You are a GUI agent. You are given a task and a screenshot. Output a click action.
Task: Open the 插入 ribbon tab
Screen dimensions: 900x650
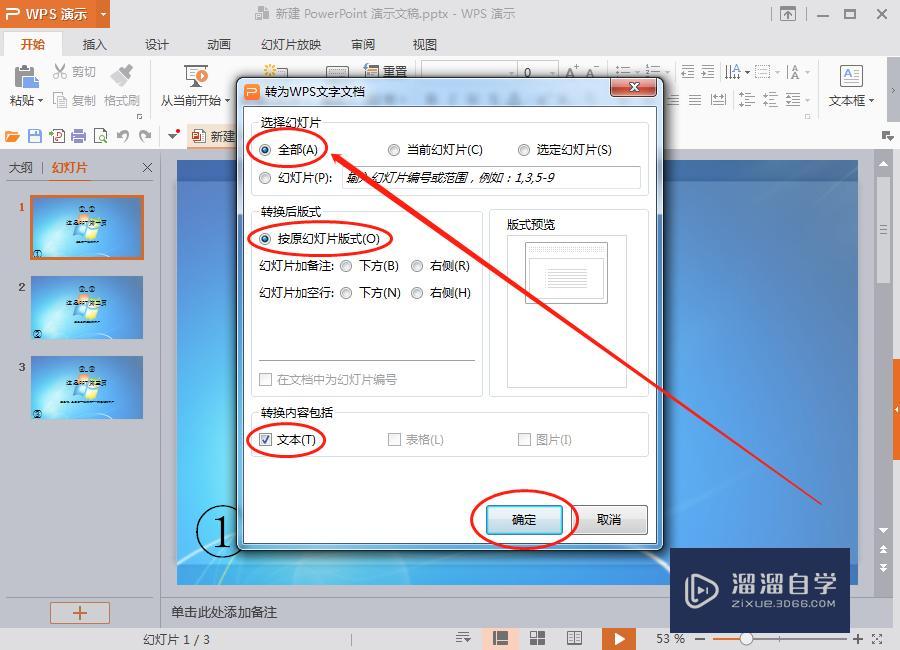coord(95,44)
